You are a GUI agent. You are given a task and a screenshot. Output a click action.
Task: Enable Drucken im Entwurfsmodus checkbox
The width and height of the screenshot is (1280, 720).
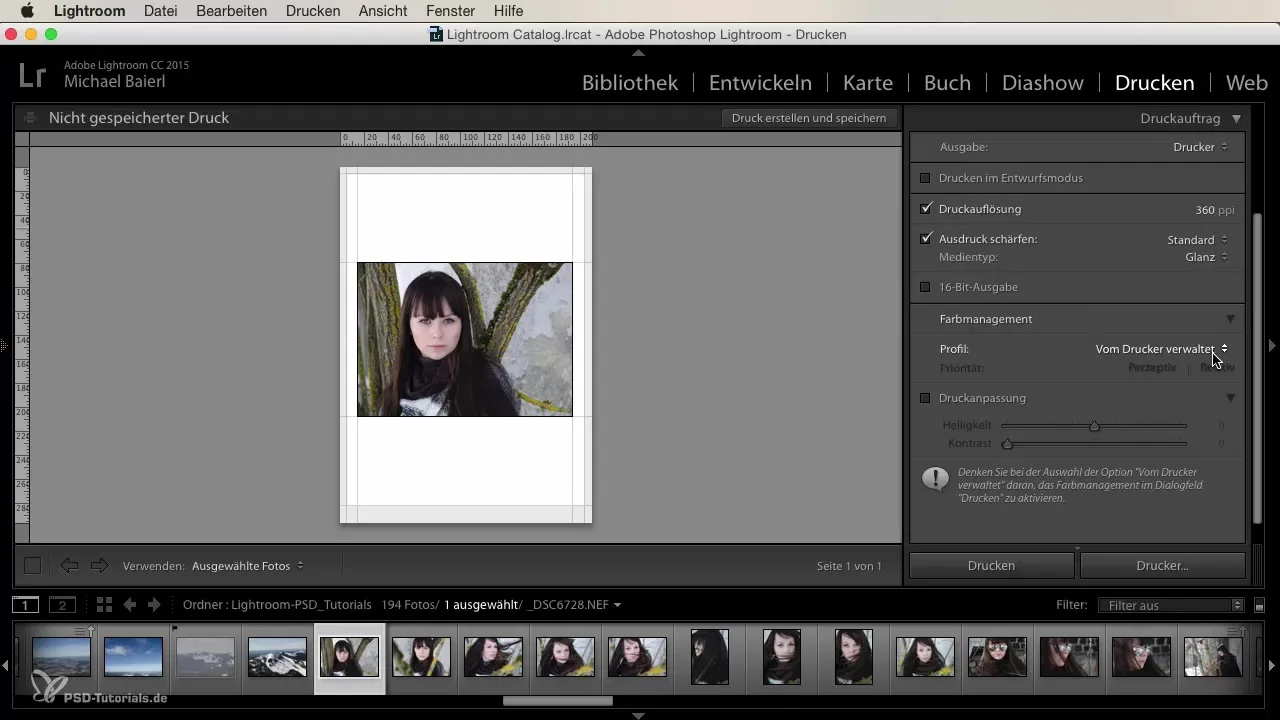point(925,178)
